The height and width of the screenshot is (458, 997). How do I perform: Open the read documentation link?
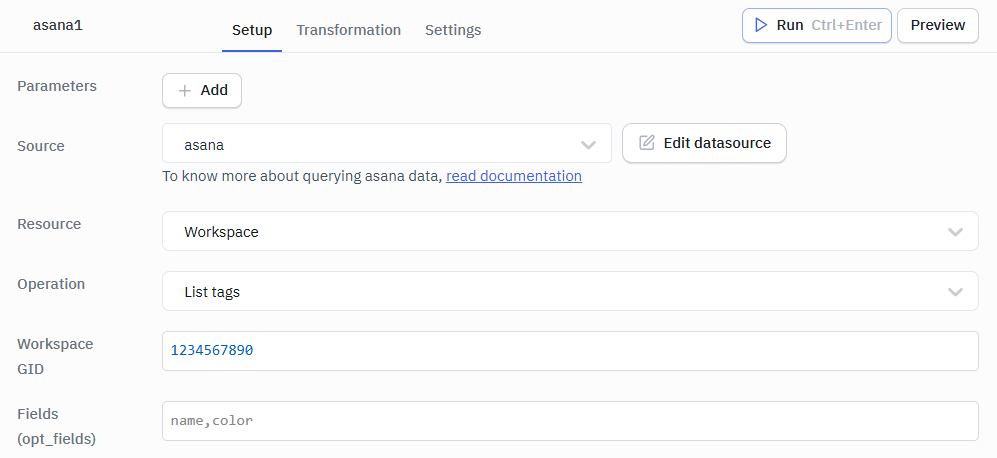pyautogui.click(x=514, y=176)
